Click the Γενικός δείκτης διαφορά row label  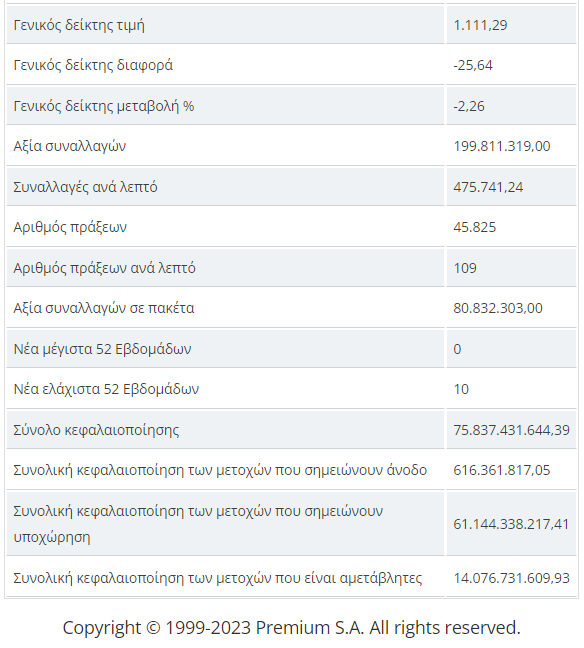point(93,65)
